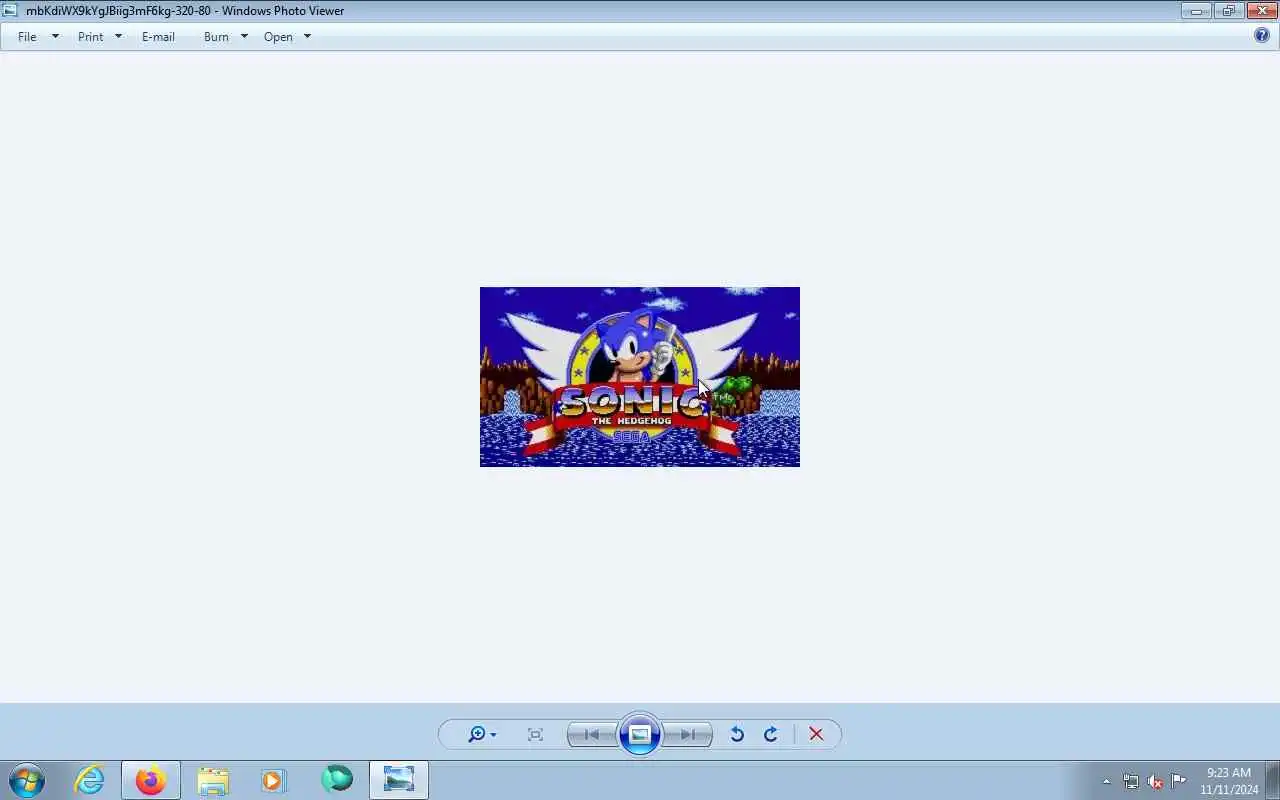Go to the next photo
This screenshot has width=1280, height=800.
(x=688, y=734)
